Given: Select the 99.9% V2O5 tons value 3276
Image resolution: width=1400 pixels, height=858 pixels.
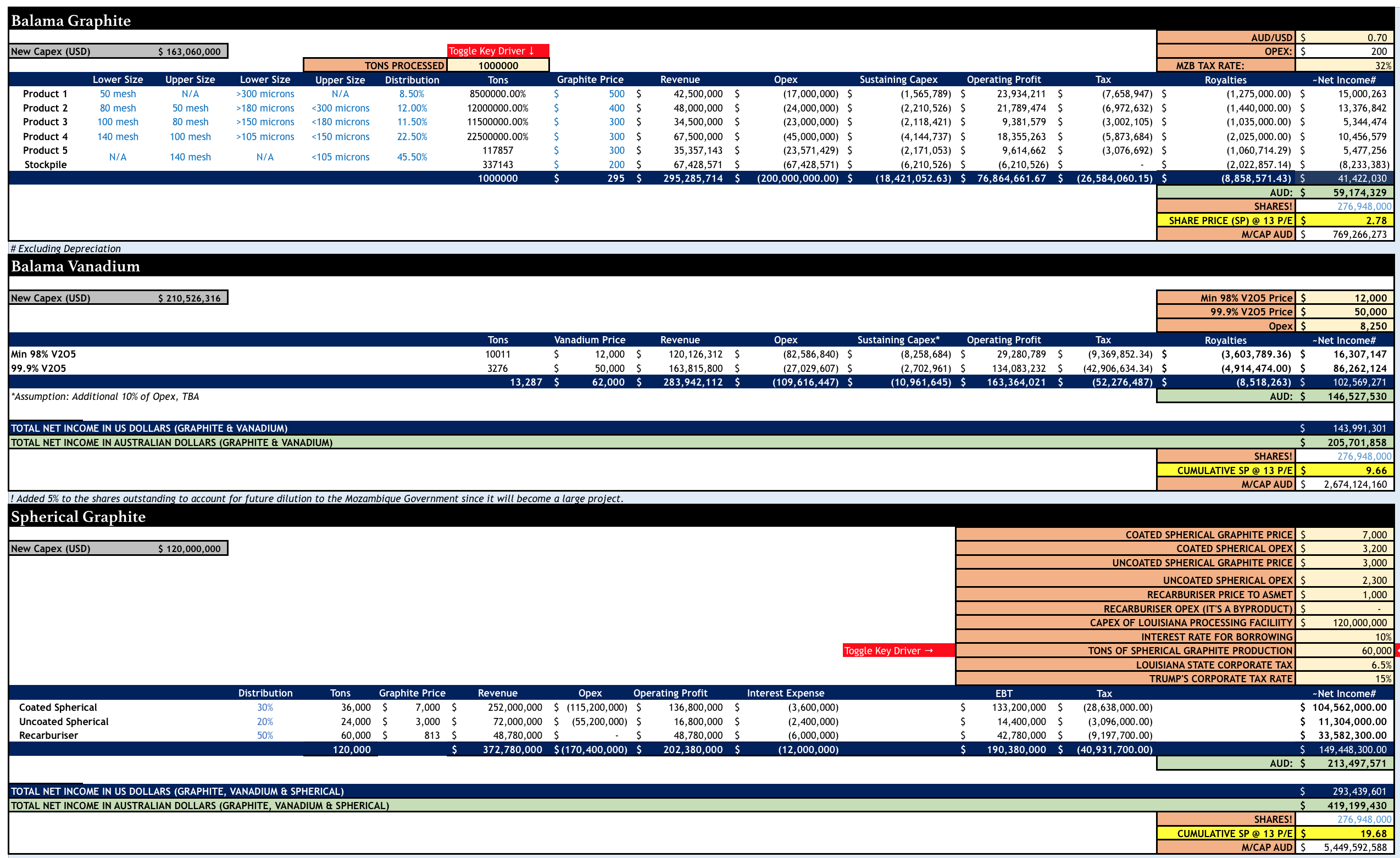Looking at the screenshot, I should click(x=497, y=368).
